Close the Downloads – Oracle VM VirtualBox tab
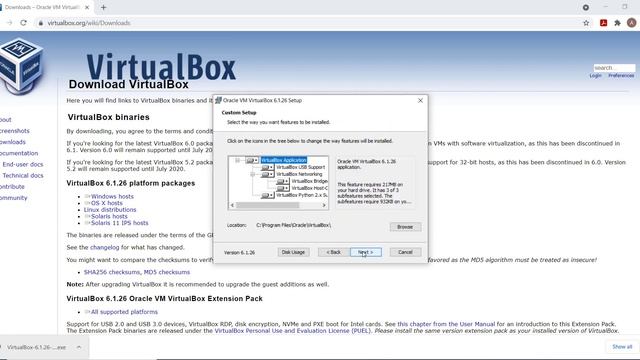The height and width of the screenshot is (360, 640). click(87, 7)
